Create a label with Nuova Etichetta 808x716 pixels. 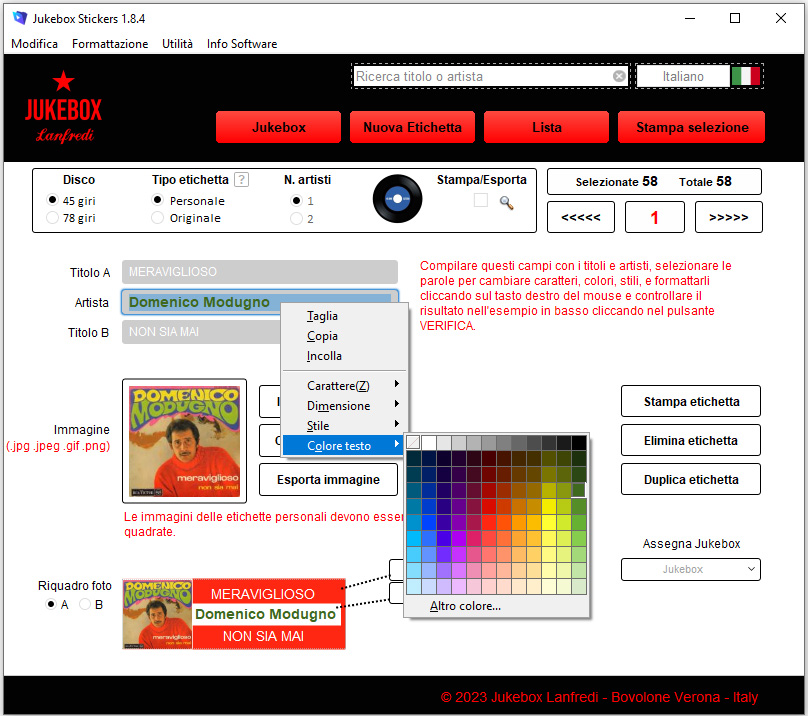[412, 127]
